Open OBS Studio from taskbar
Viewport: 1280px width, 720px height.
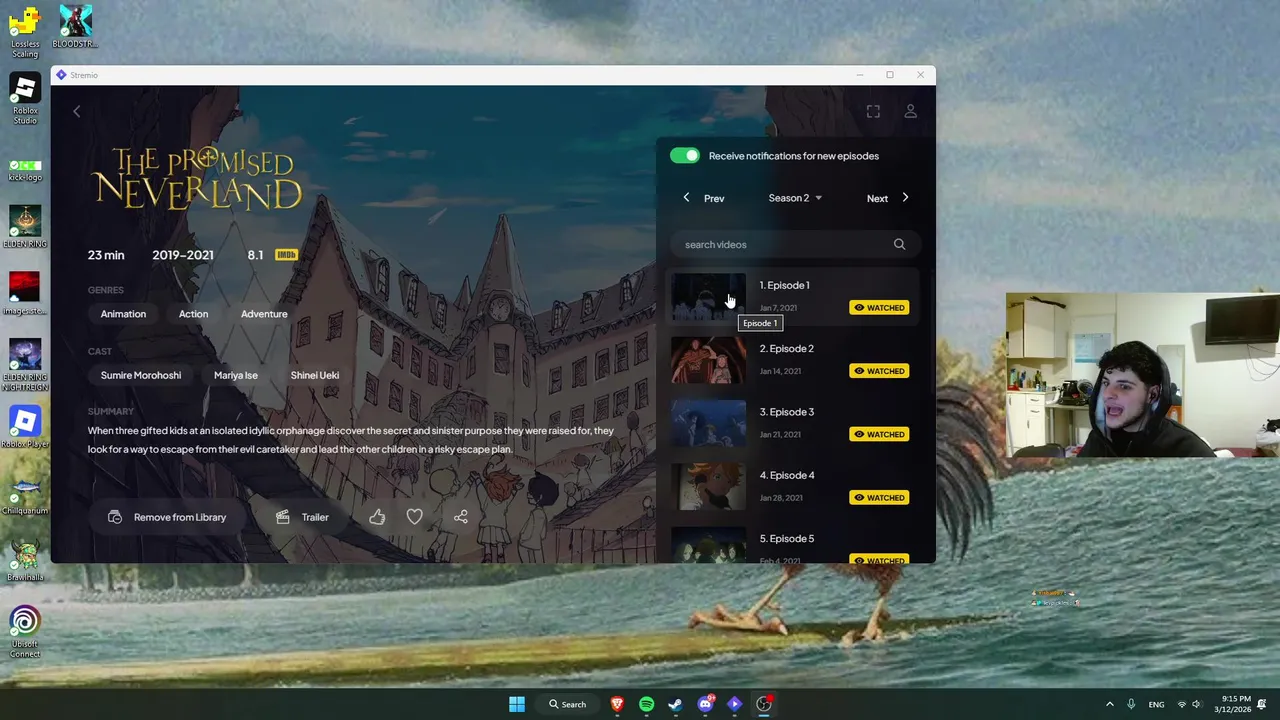click(764, 704)
